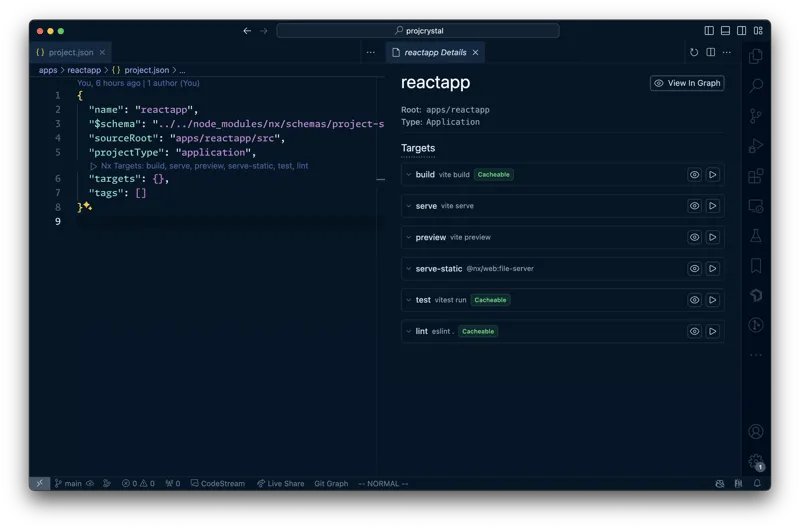Click the Manage gear icon
The height and width of the screenshot is (529, 800).
(x=756, y=461)
